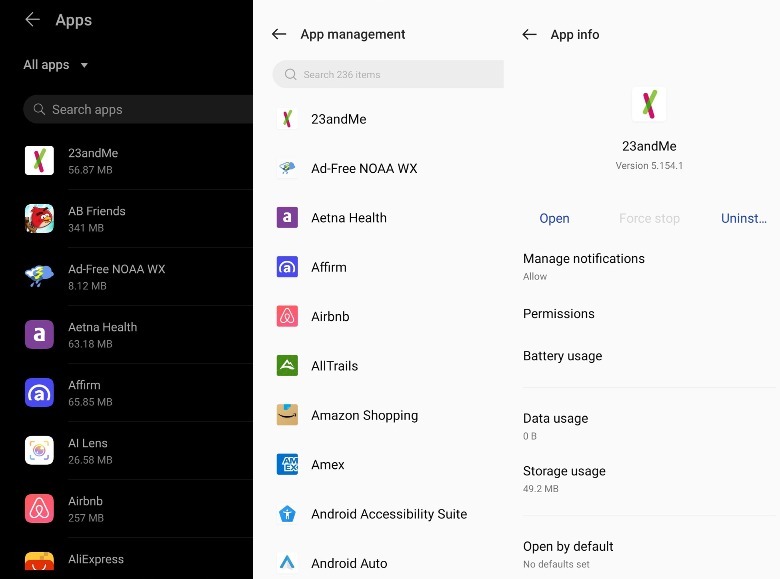780x579 pixels.
Task: Click 23andMe label in App management
Action: click(339, 119)
